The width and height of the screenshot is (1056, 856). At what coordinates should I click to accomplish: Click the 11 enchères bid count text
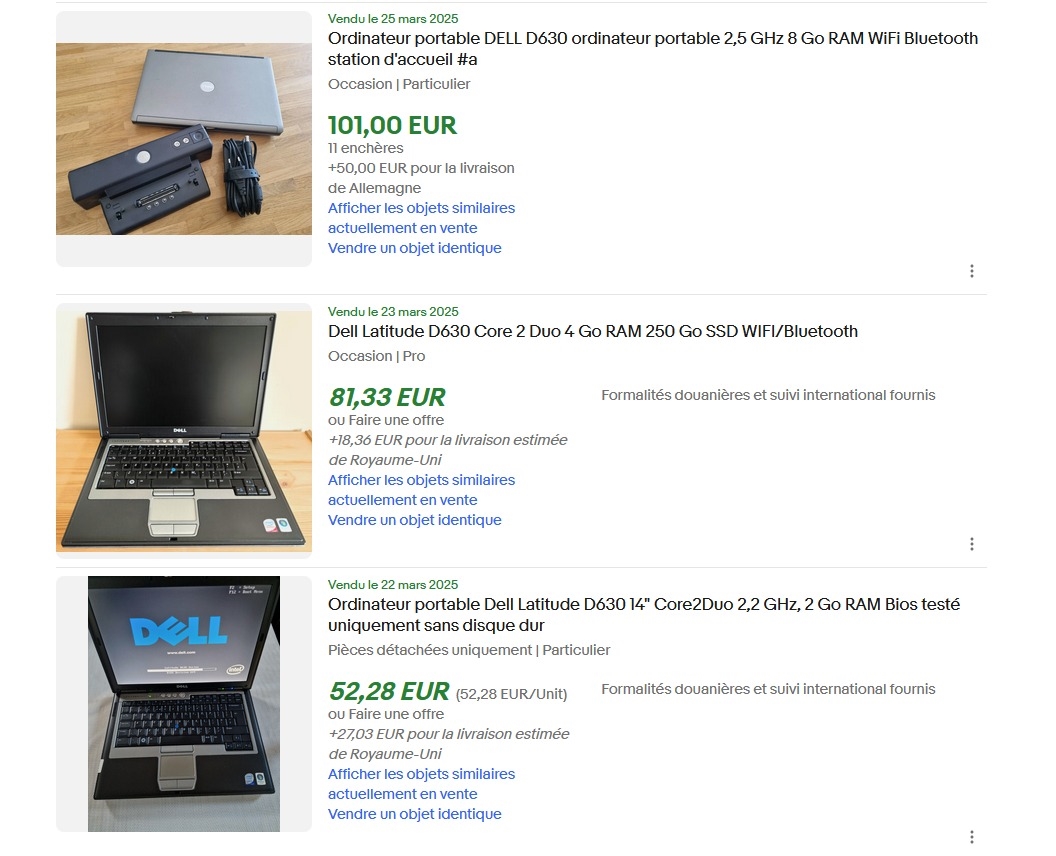pyautogui.click(x=366, y=148)
